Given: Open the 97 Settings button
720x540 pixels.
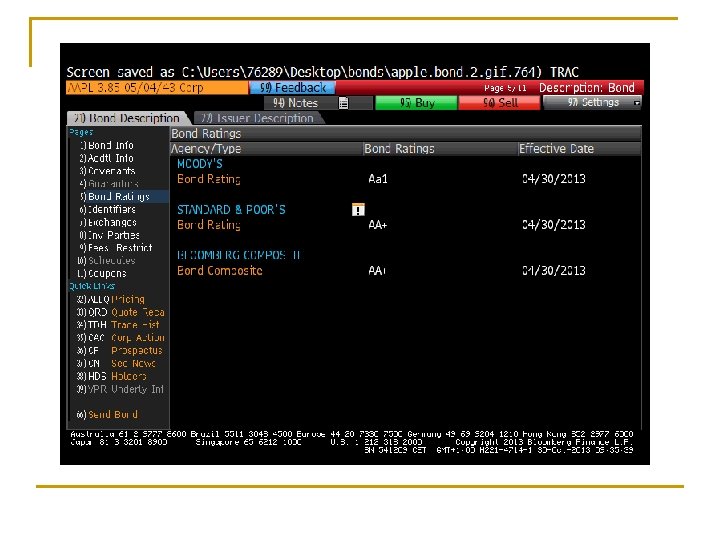Looking at the screenshot, I should (592, 103).
